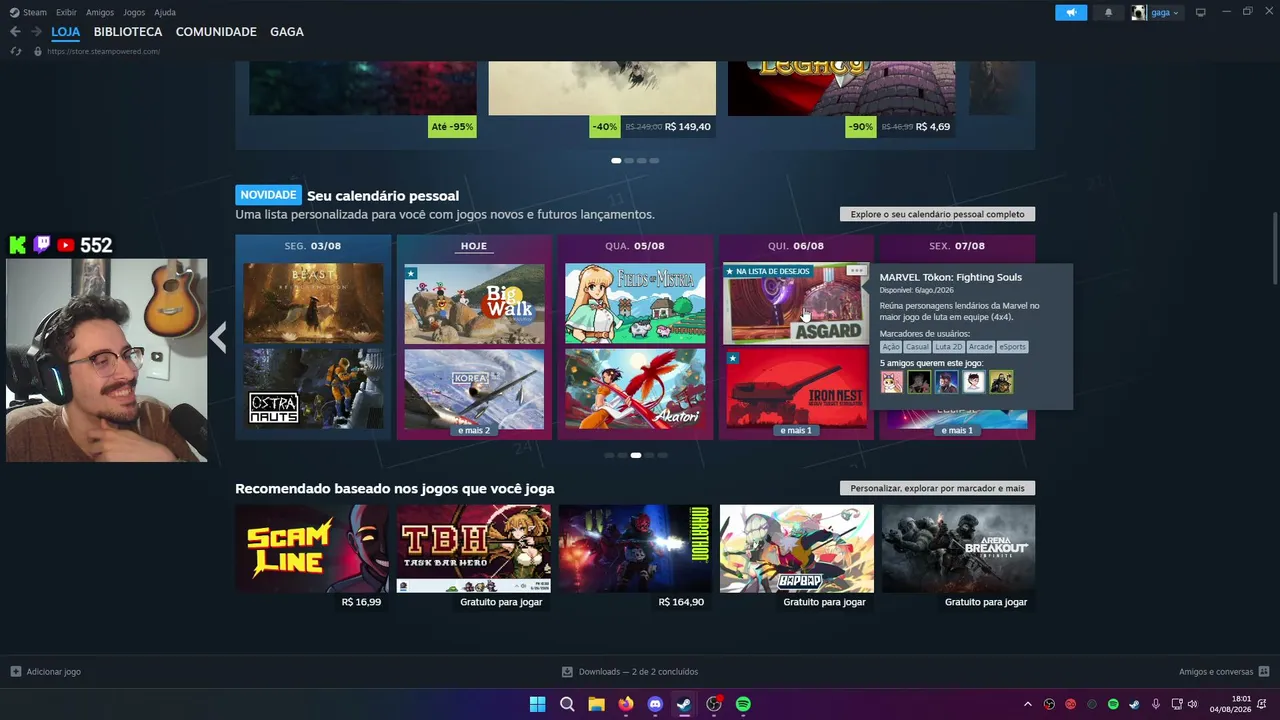This screenshot has width=1280, height=720.
Task: Click the Downloads icon in the bottom bar
Action: [x=567, y=672]
